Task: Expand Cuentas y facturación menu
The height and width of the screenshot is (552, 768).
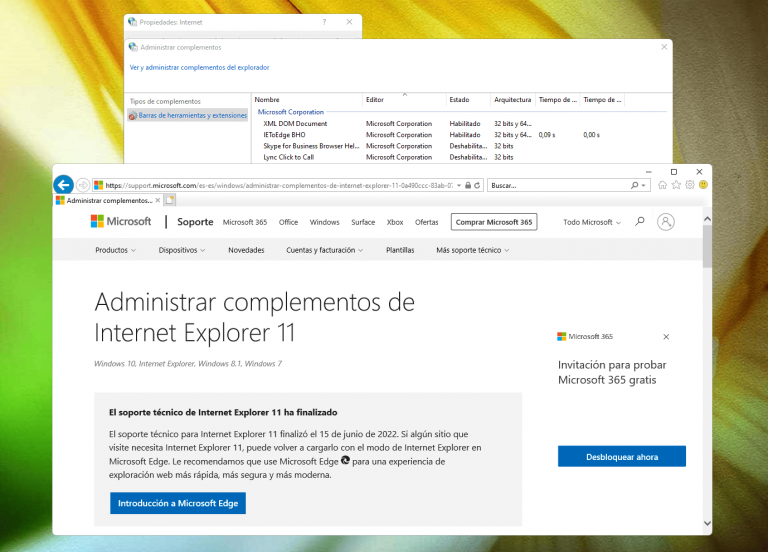Action: pos(324,250)
